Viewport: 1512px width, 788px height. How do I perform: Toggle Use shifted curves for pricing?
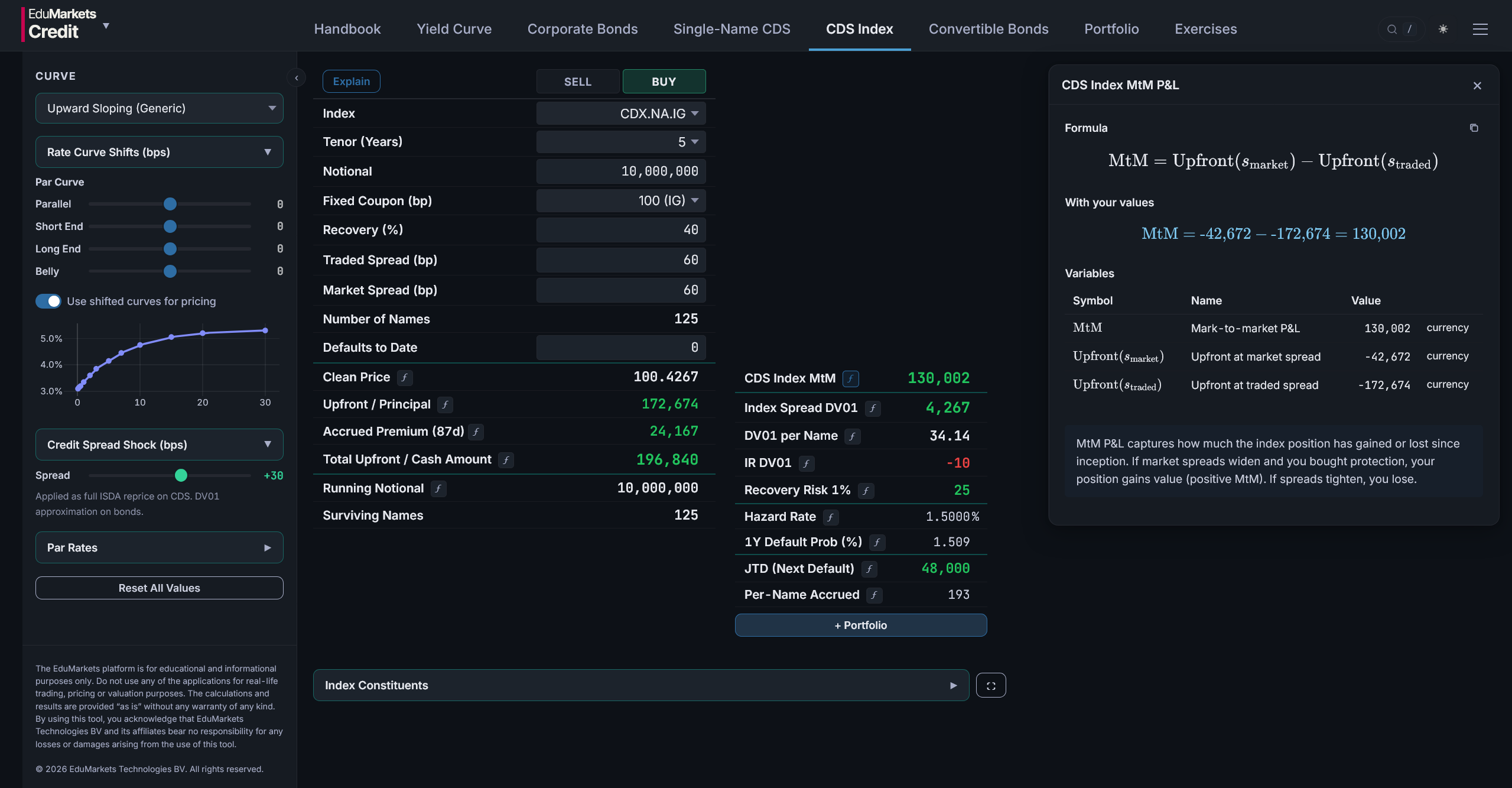click(x=48, y=301)
